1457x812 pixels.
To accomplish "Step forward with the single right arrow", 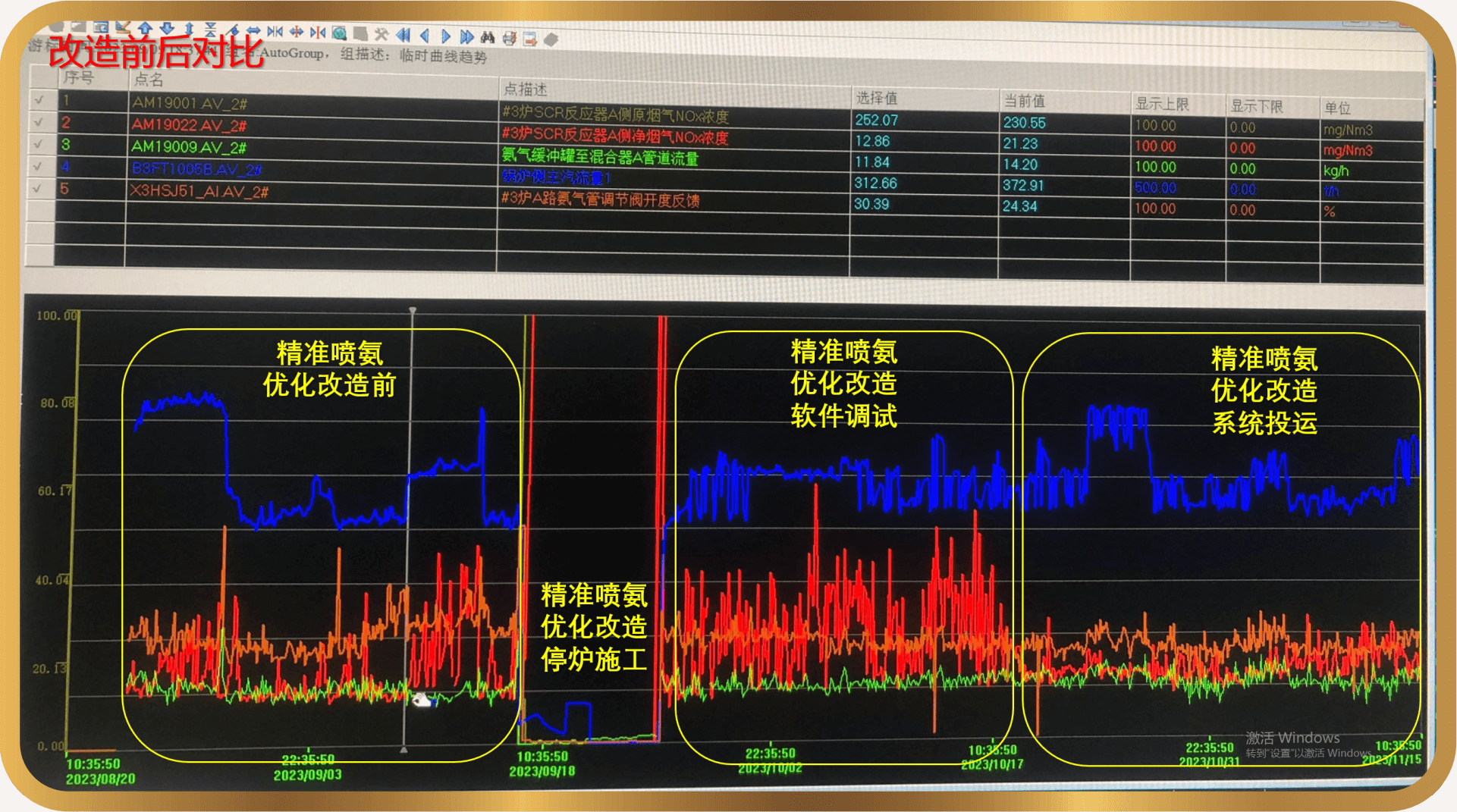I will (x=445, y=36).
